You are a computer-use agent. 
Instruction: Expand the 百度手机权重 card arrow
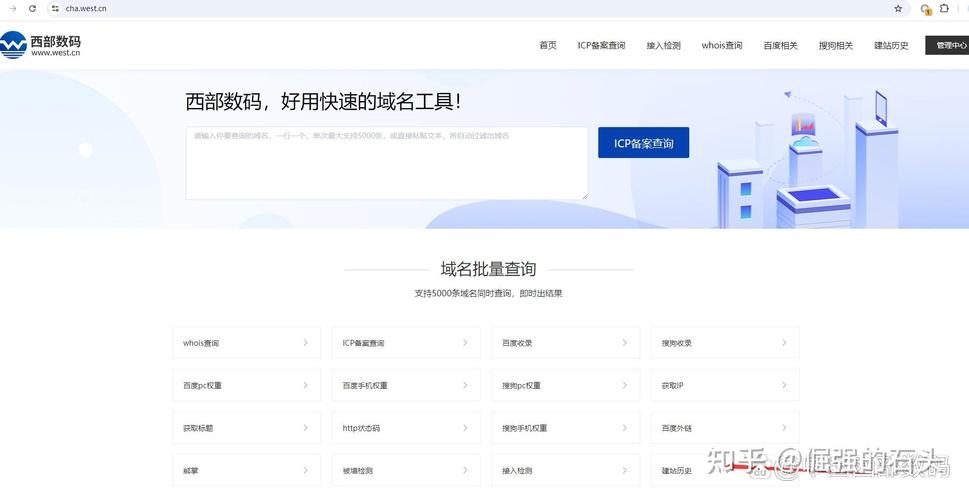click(465, 385)
